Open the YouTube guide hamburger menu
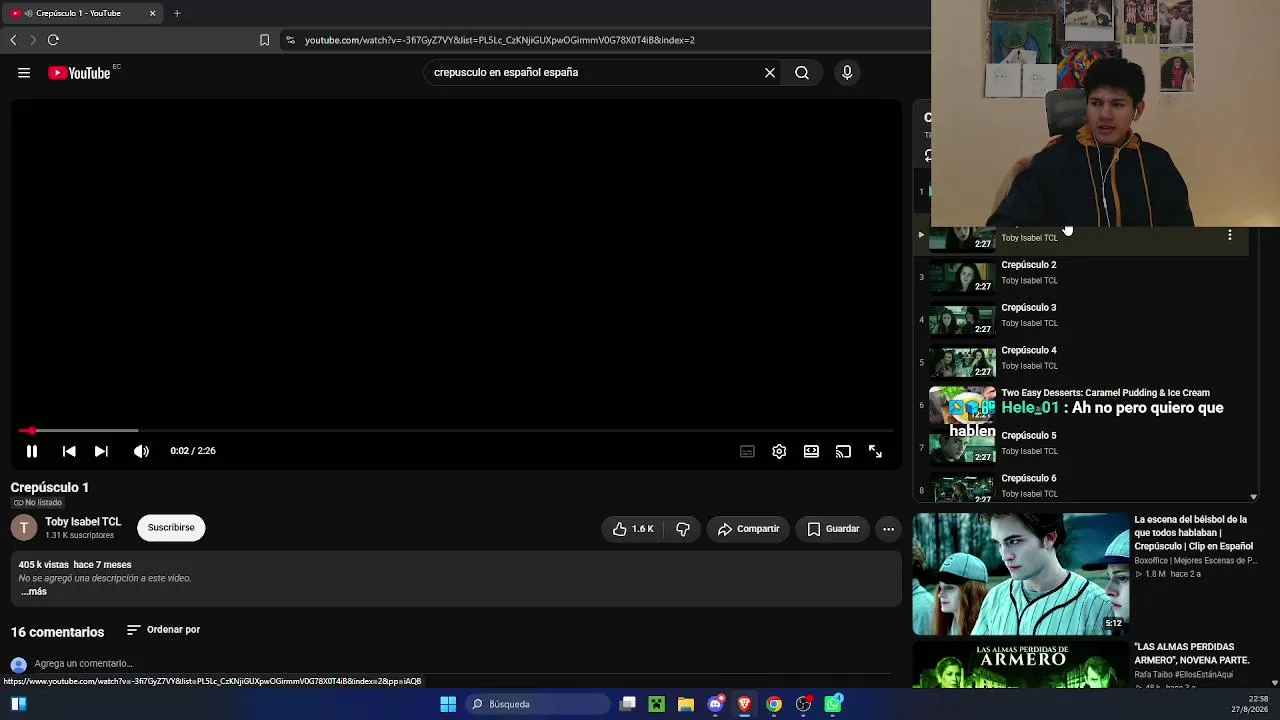Viewport: 1280px width, 720px height. (24, 73)
